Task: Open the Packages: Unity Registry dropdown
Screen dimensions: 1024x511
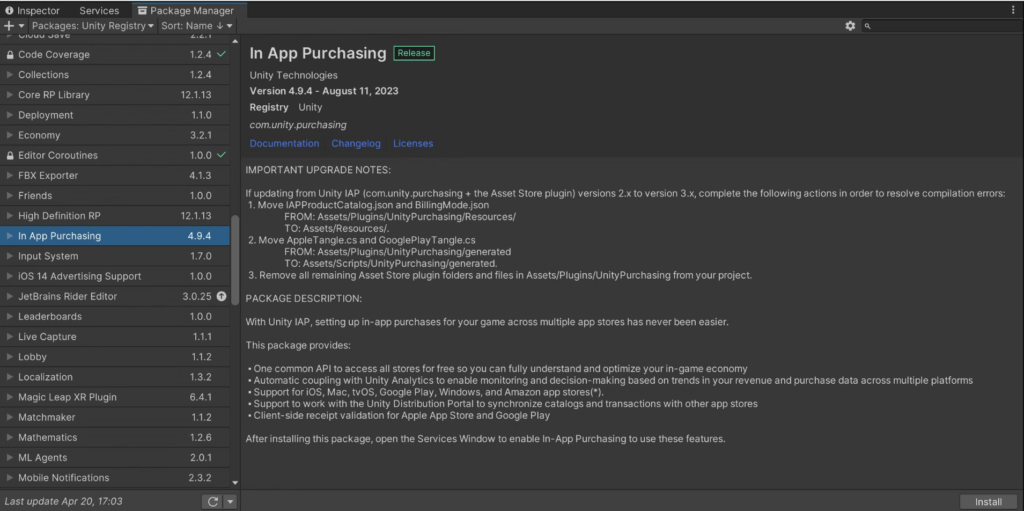Action: click(x=93, y=25)
